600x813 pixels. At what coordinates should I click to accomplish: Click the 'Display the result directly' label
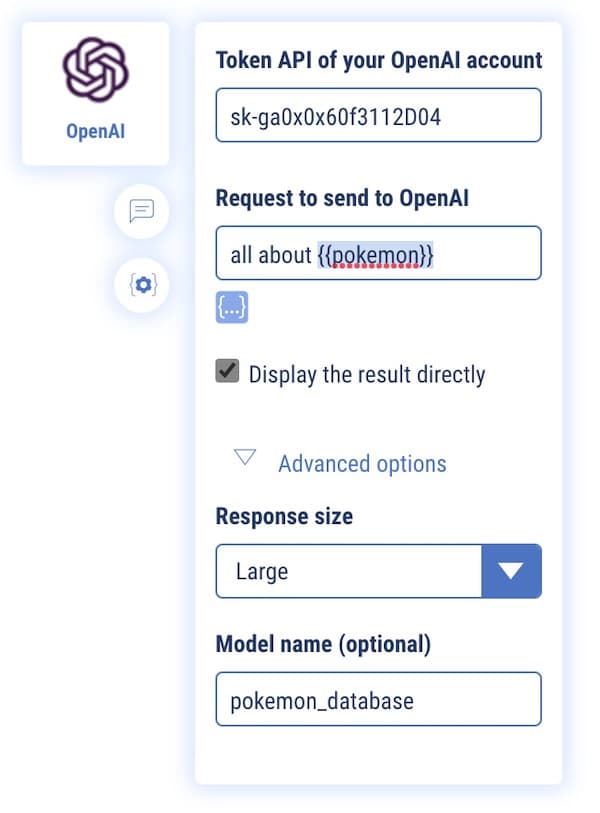pyautogui.click(x=367, y=375)
